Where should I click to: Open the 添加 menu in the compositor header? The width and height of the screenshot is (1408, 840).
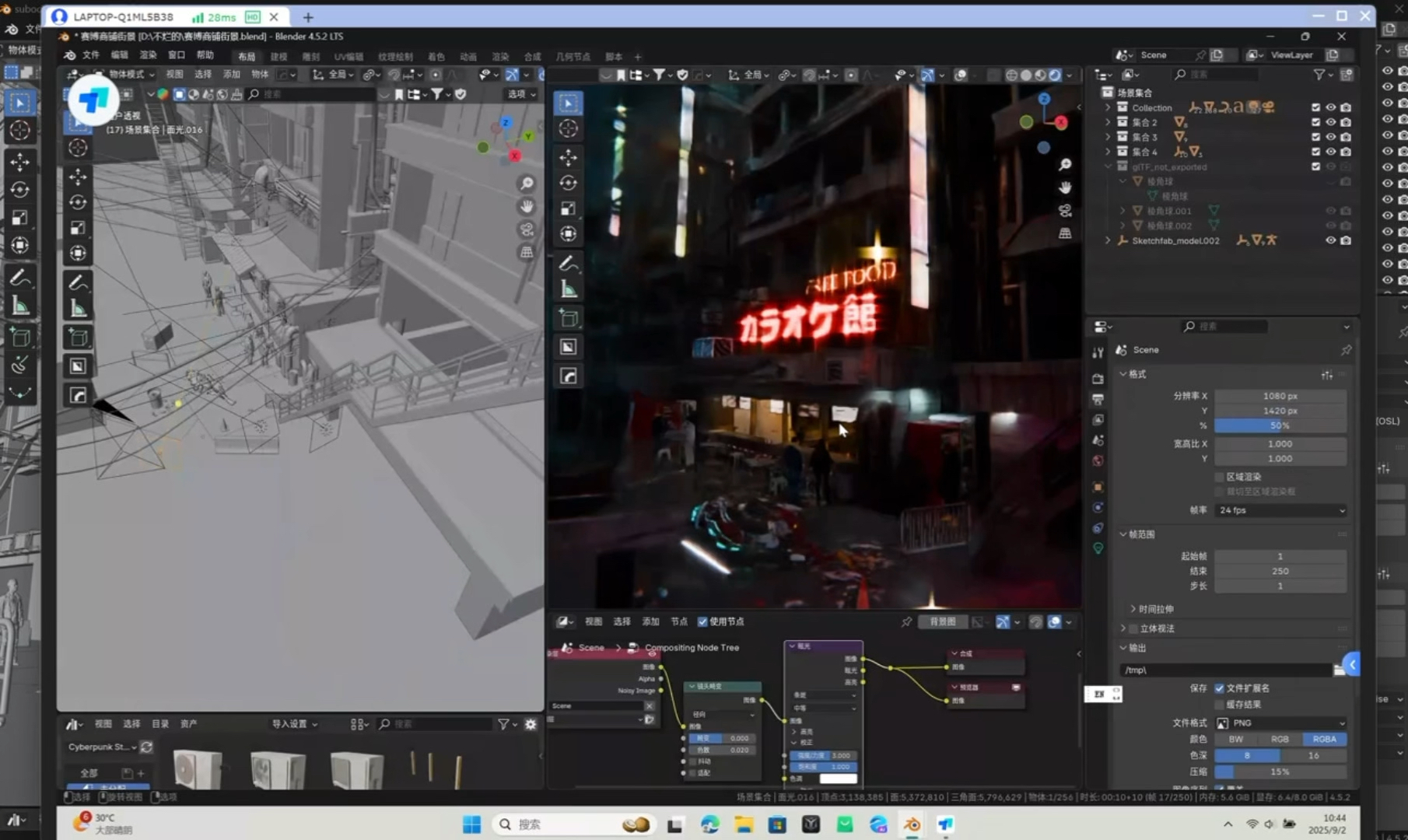pos(650,621)
